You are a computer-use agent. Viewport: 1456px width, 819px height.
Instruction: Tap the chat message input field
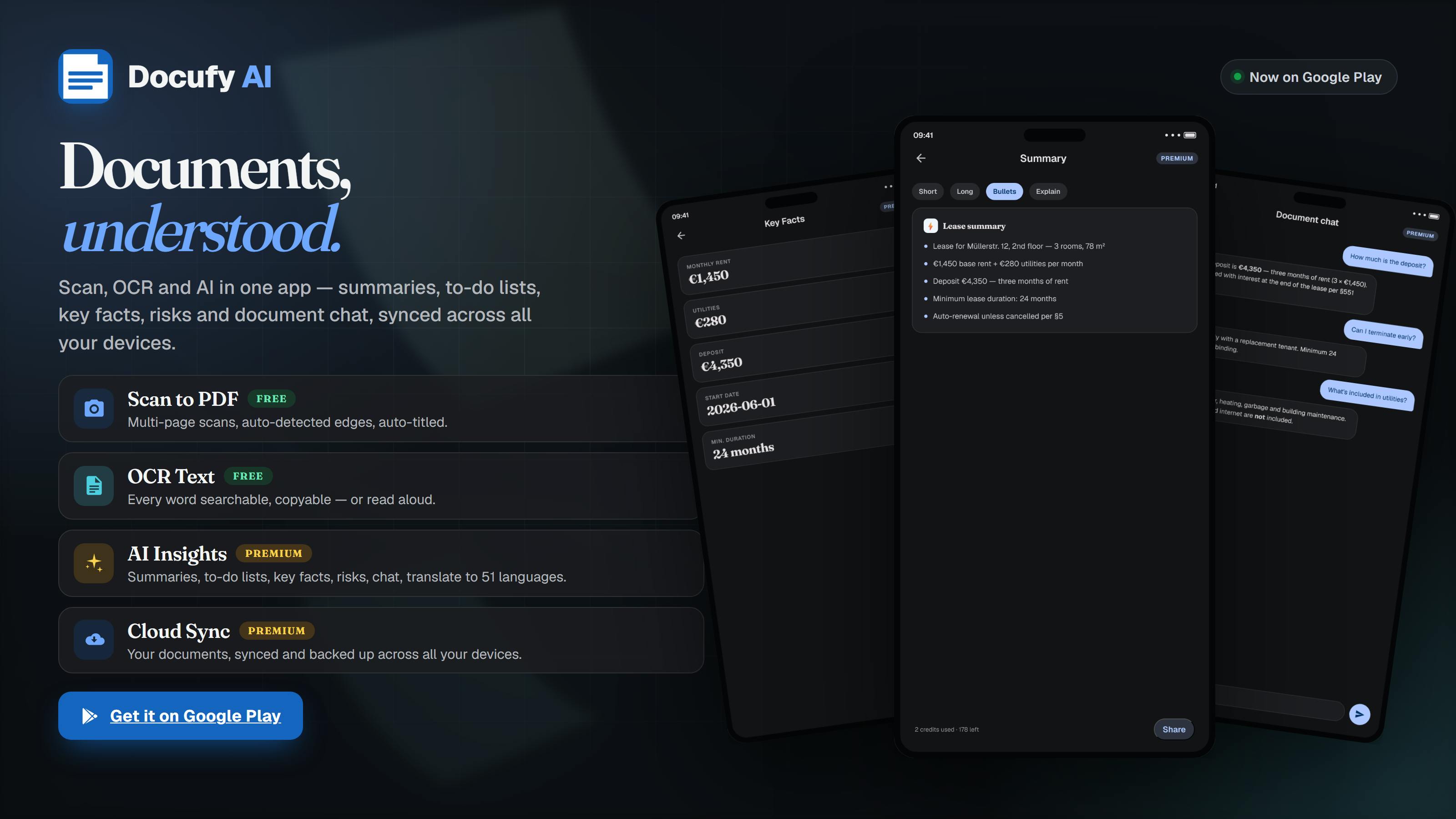(1279, 702)
